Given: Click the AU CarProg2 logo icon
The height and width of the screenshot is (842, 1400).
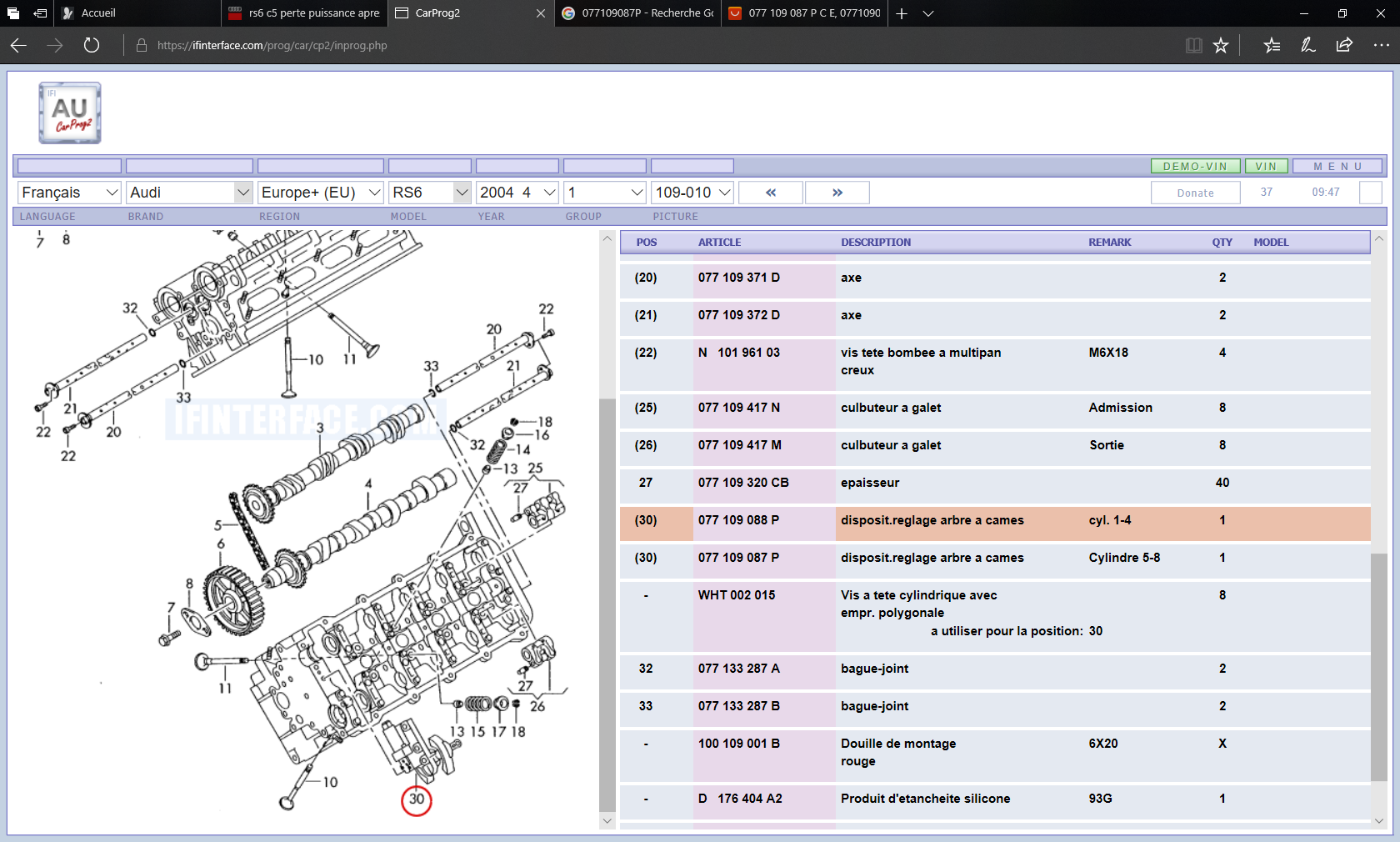Looking at the screenshot, I should point(70,113).
